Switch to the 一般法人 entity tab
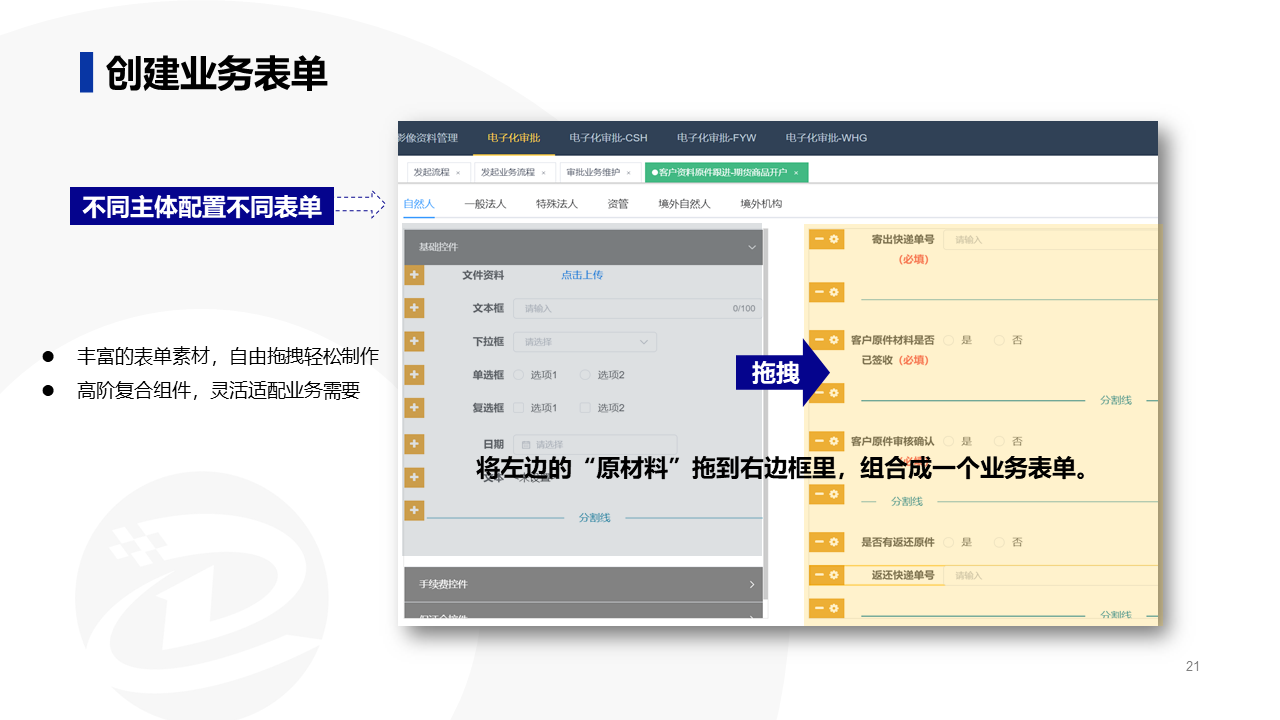This screenshot has width=1280, height=720. click(x=485, y=204)
